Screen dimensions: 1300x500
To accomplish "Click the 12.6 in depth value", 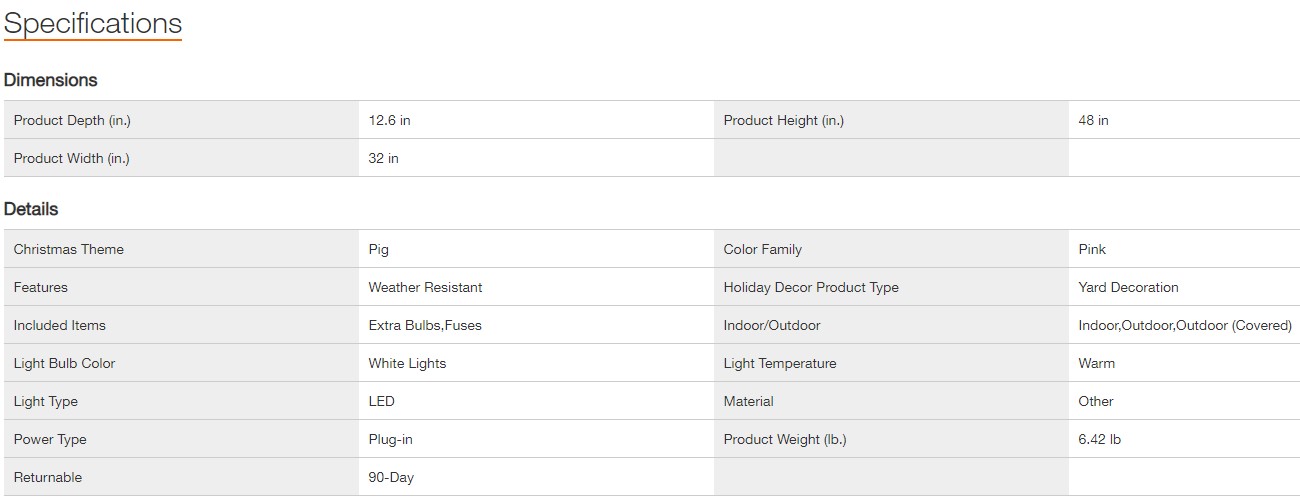I will tap(389, 120).
